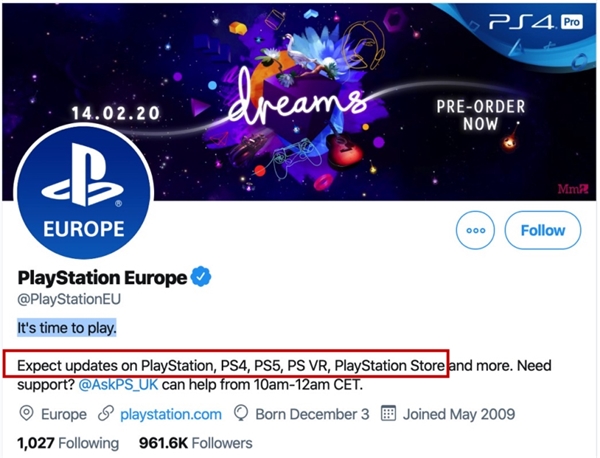
Task: Click the location pin icon beside Europe
Action: click(x=26, y=413)
